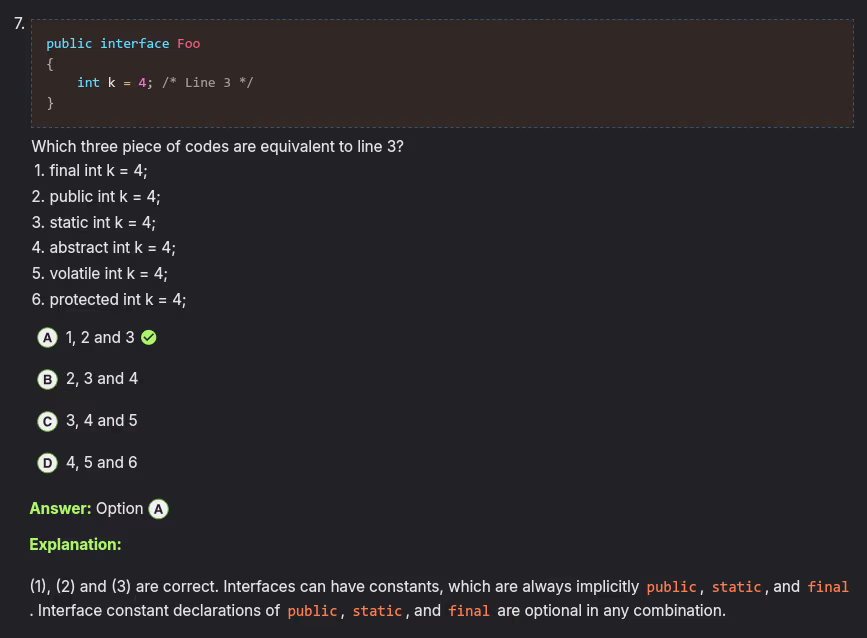
Task: Click the Answer: label
Action: click(x=60, y=508)
